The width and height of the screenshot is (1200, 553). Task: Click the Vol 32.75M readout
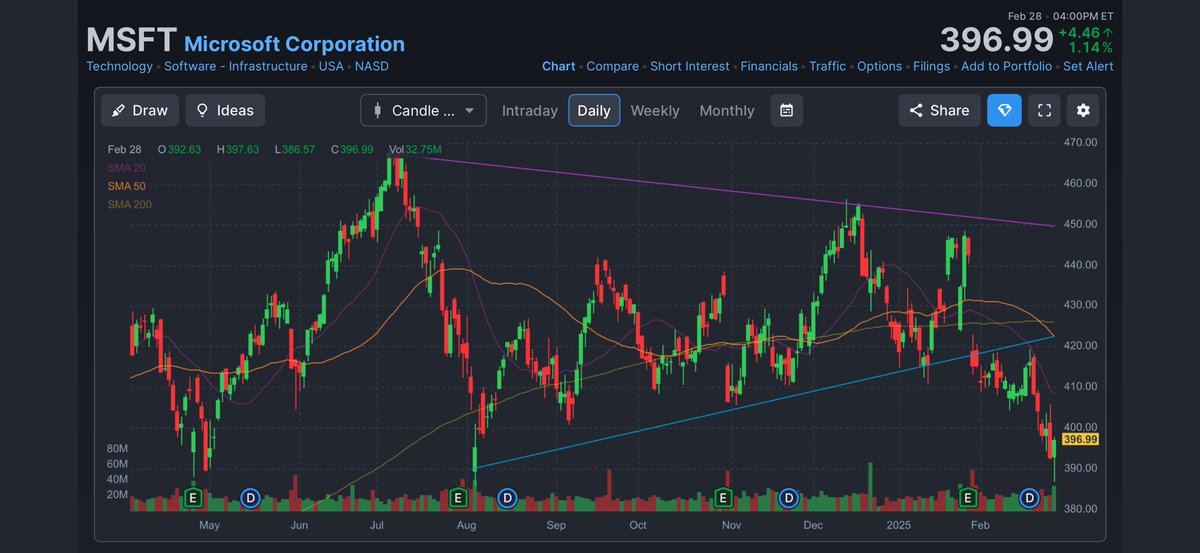click(415, 149)
